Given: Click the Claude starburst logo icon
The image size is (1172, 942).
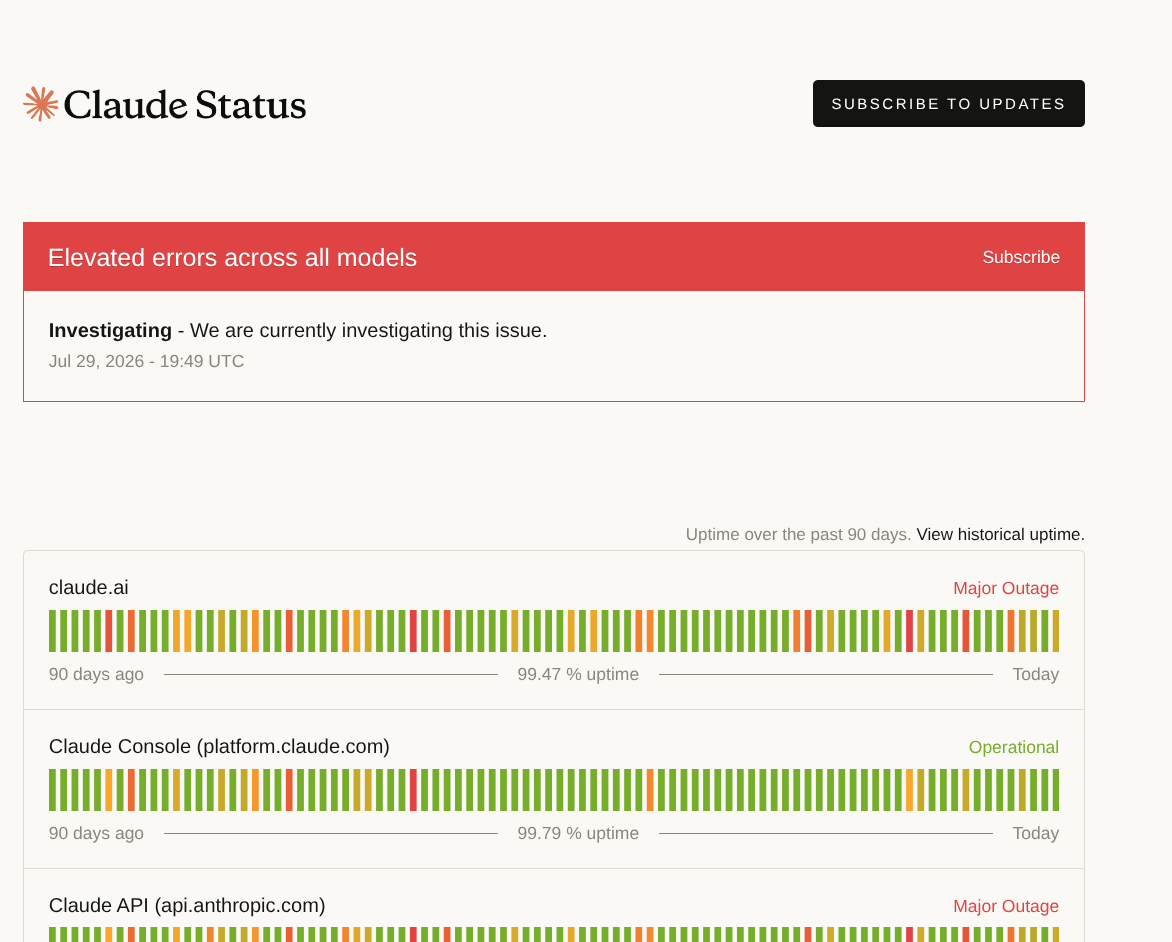Looking at the screenshot, I should (40, 104).
